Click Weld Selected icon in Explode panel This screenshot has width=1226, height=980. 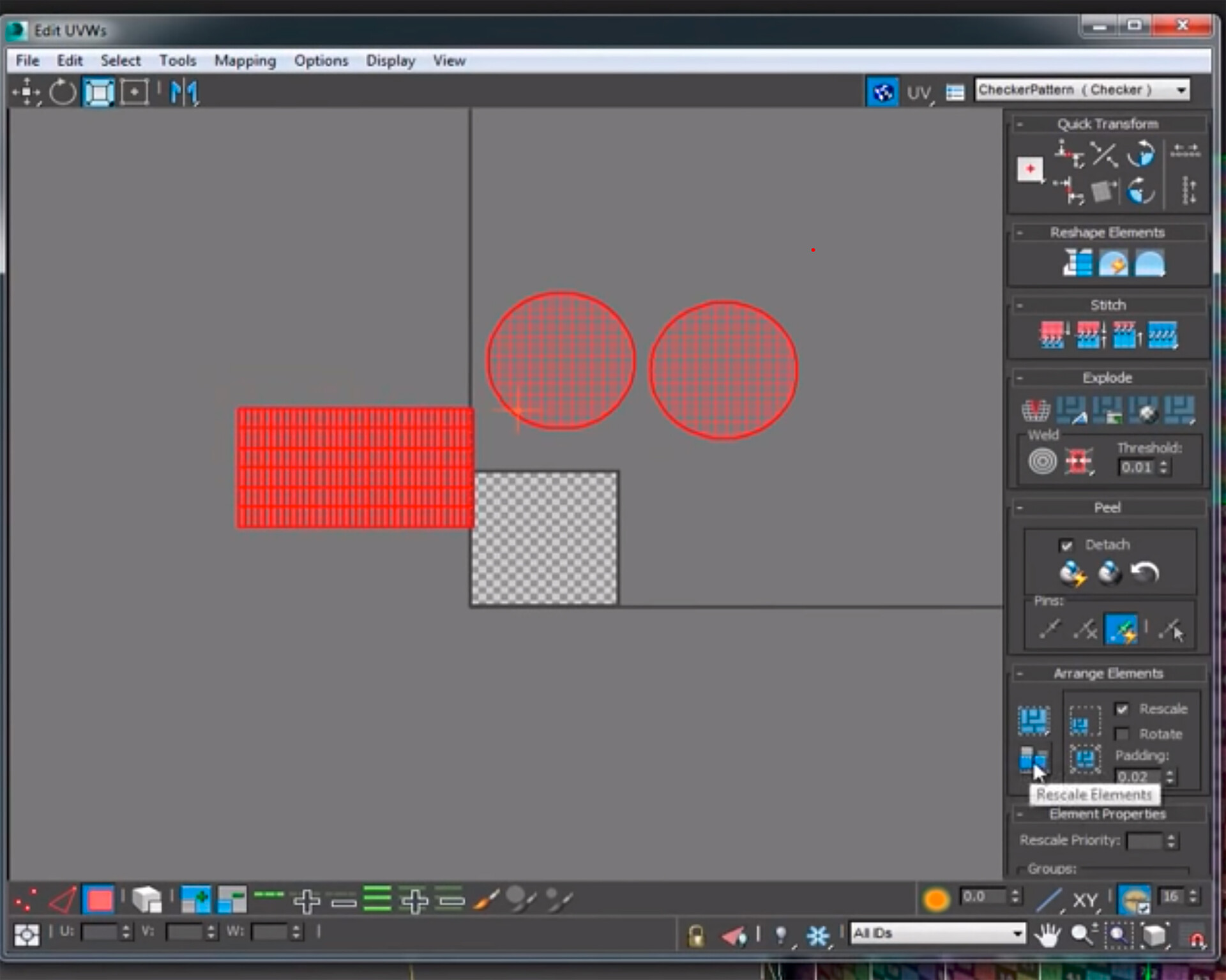point(1078,462)
